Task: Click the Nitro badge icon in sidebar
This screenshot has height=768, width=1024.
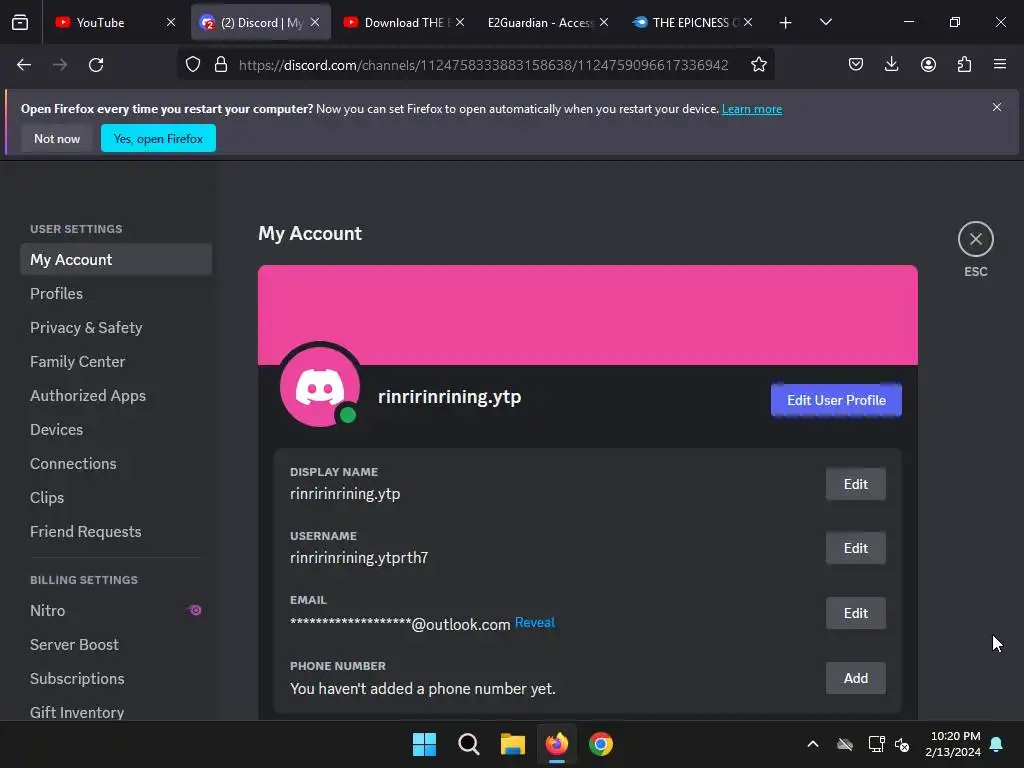Action: pyautogui.click(x=195, y=610)
